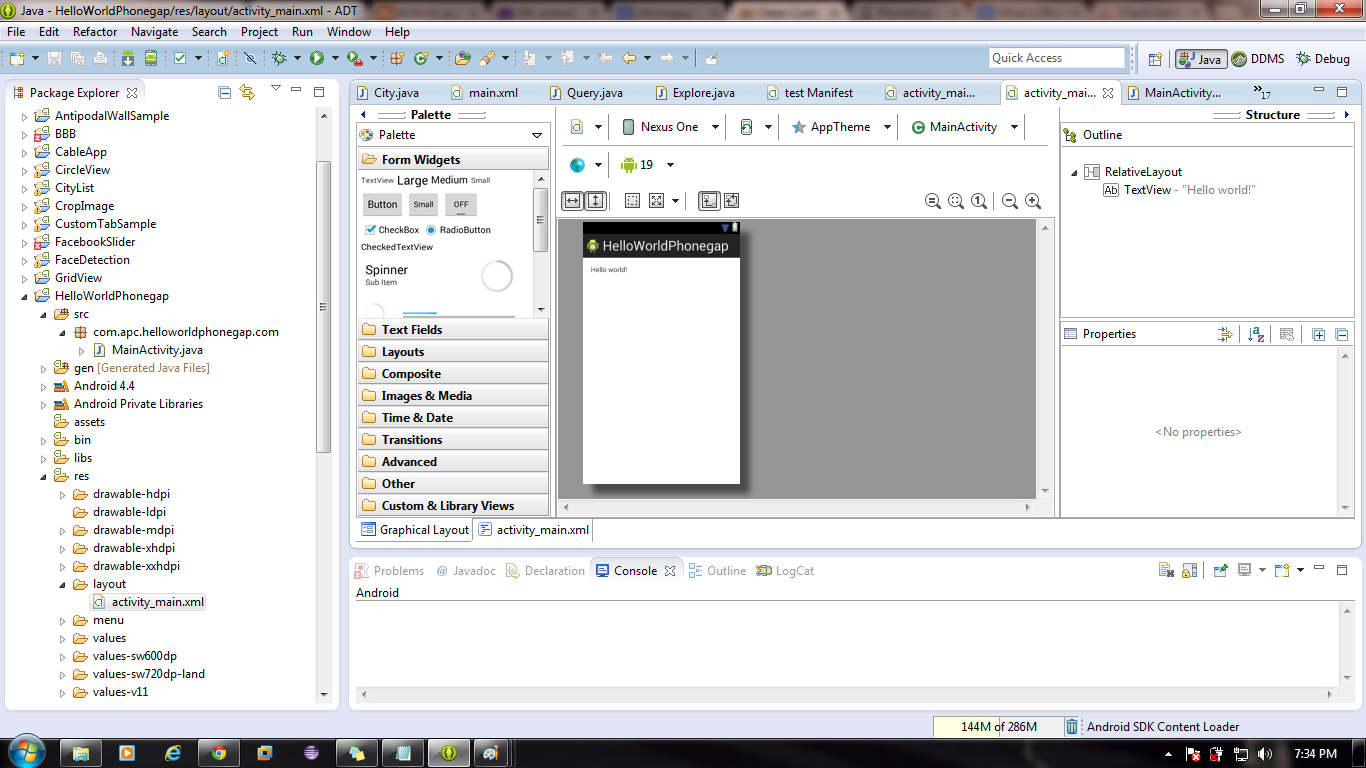
Task: Toggle Link with Editor in Package Explorer
Action: point(247,92)
